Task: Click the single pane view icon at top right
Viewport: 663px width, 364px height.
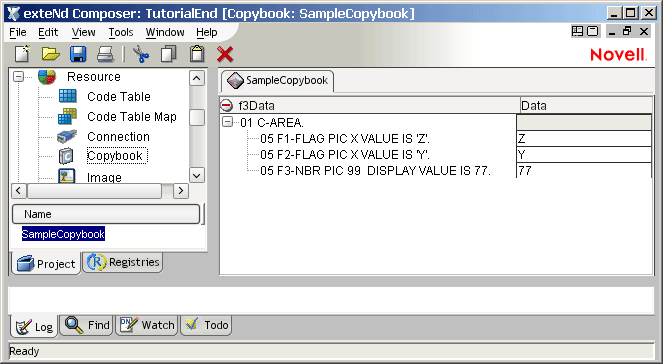Action: tap(593, 31)
